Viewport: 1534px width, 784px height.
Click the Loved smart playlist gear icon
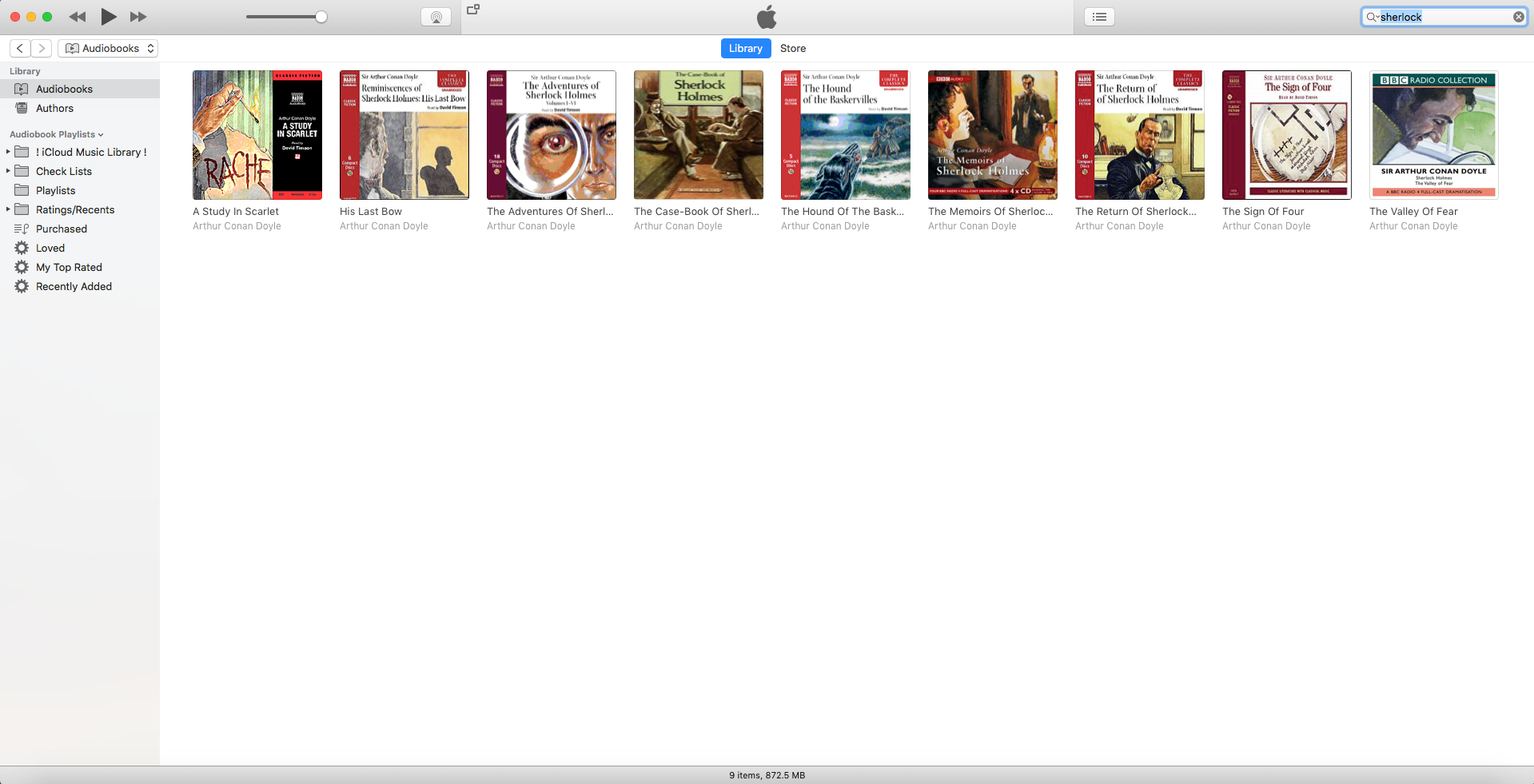pyautogui.click(x=22, y=248)
